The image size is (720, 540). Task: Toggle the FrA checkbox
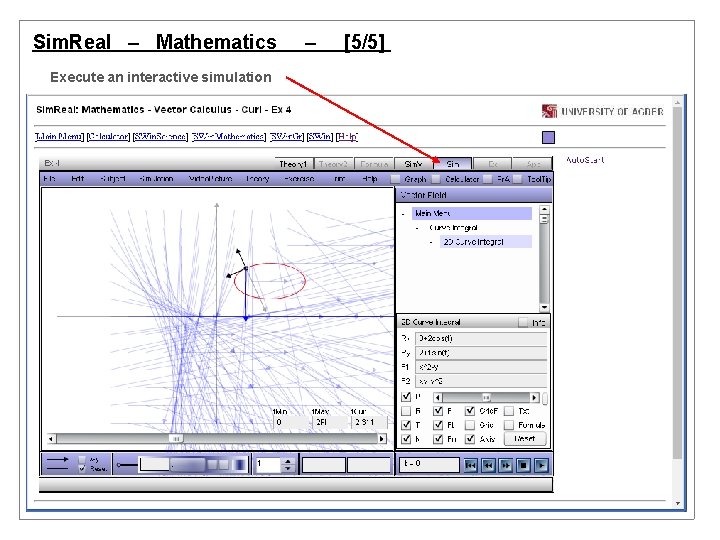tap(488, 179)
